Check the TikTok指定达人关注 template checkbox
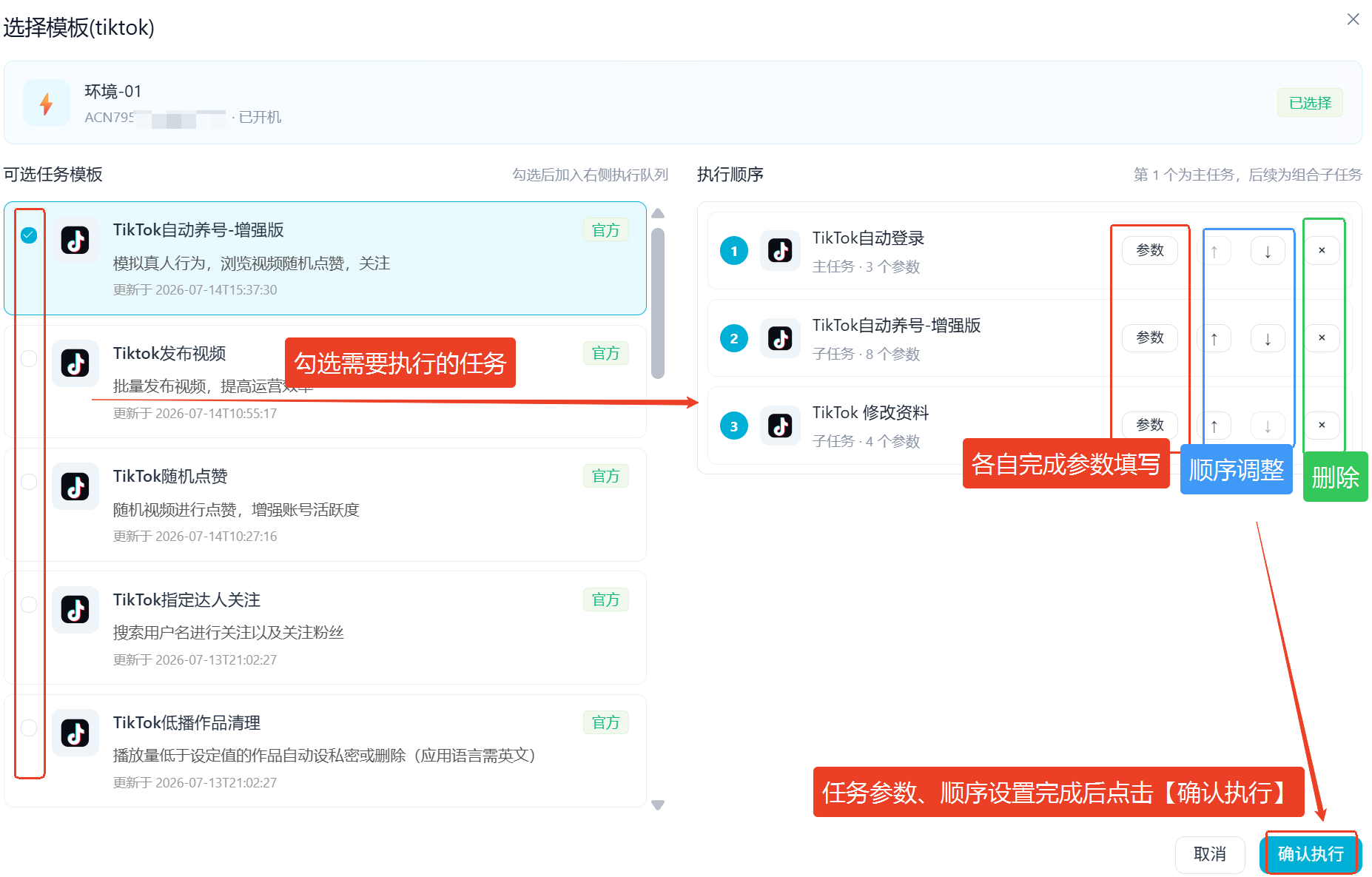The height and width of the screenshot is (877, 1372). [29, 605]
